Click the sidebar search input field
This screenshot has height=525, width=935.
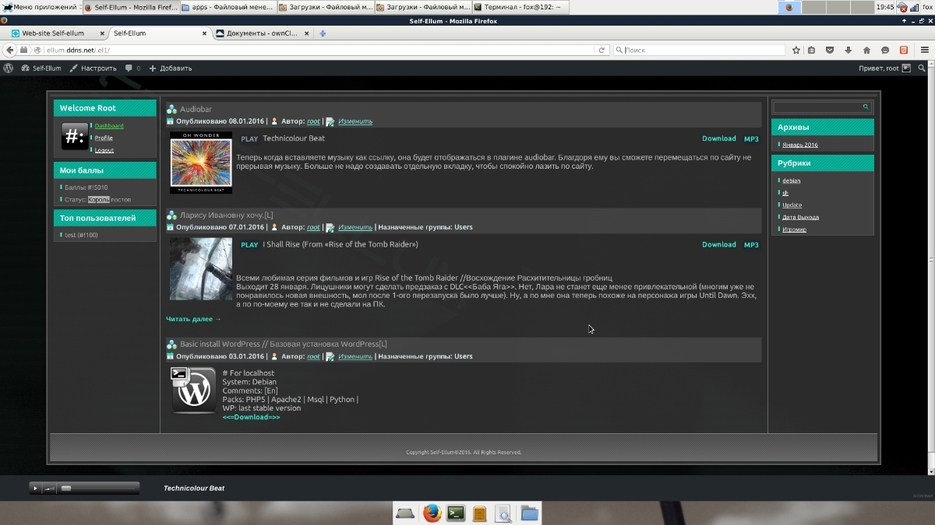(x=817, y=107)
